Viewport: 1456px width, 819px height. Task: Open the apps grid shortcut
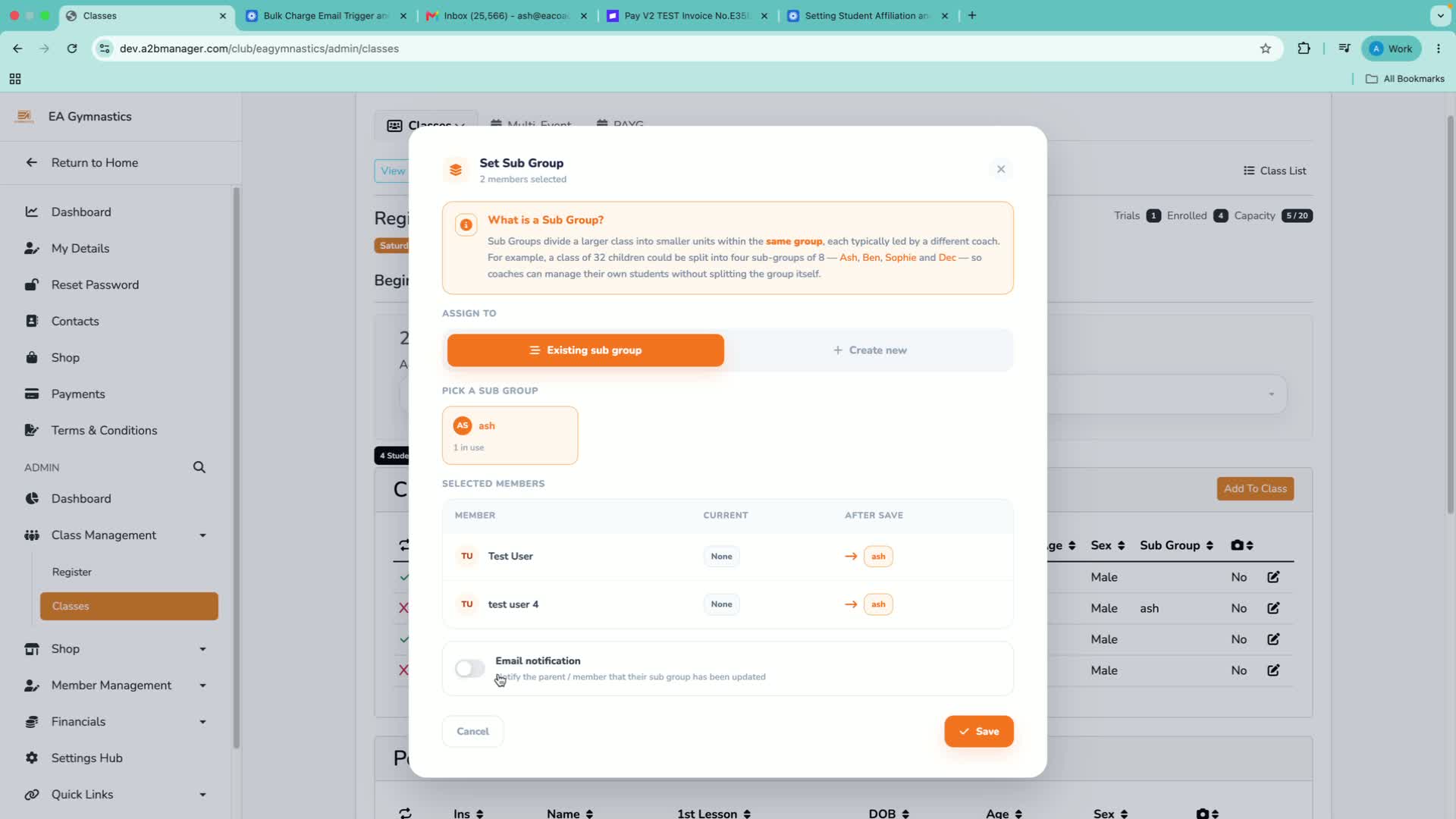(15, 79)
